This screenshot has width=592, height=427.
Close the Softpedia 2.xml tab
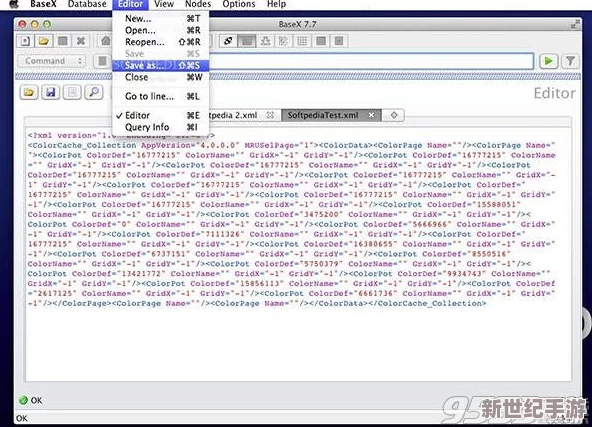point(270,115)
